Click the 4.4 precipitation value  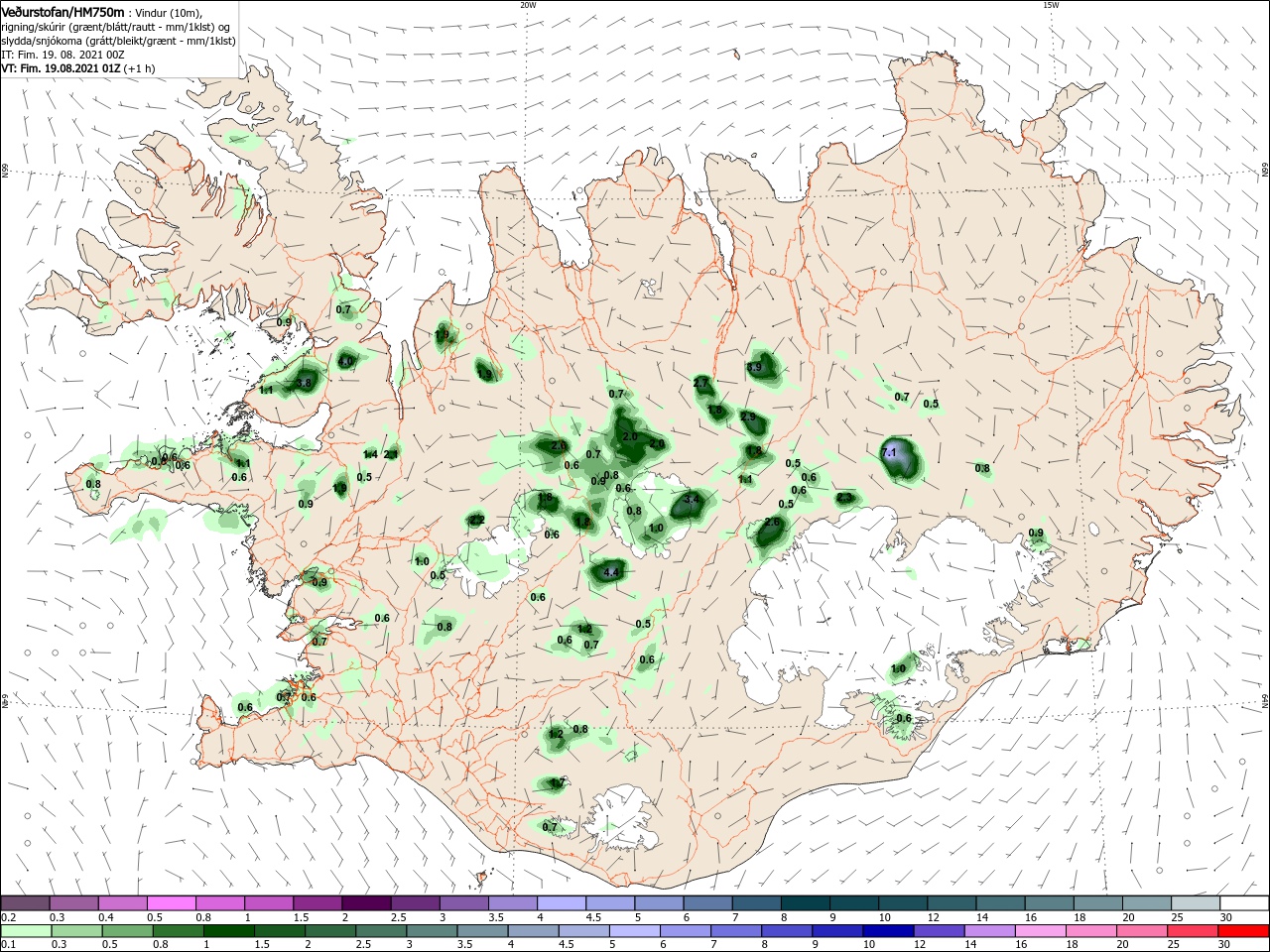click(x=611, y=572)
